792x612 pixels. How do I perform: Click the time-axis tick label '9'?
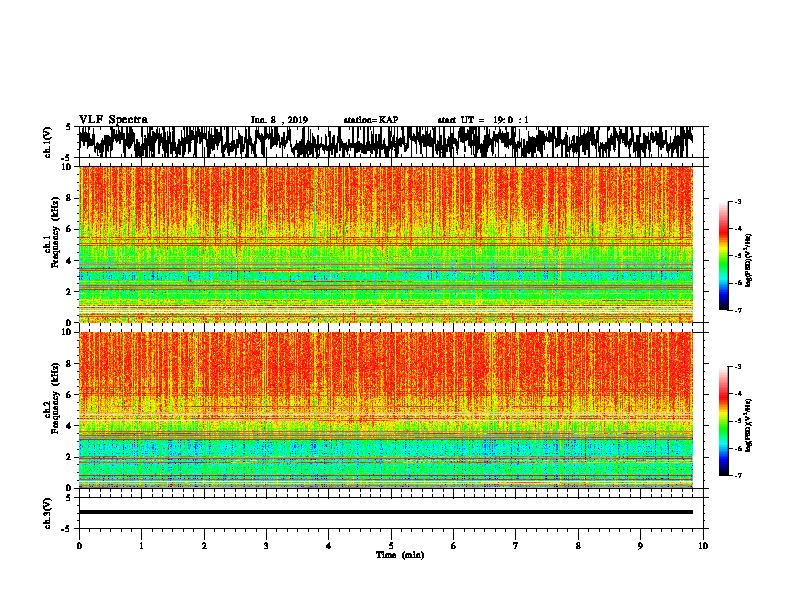640,546
